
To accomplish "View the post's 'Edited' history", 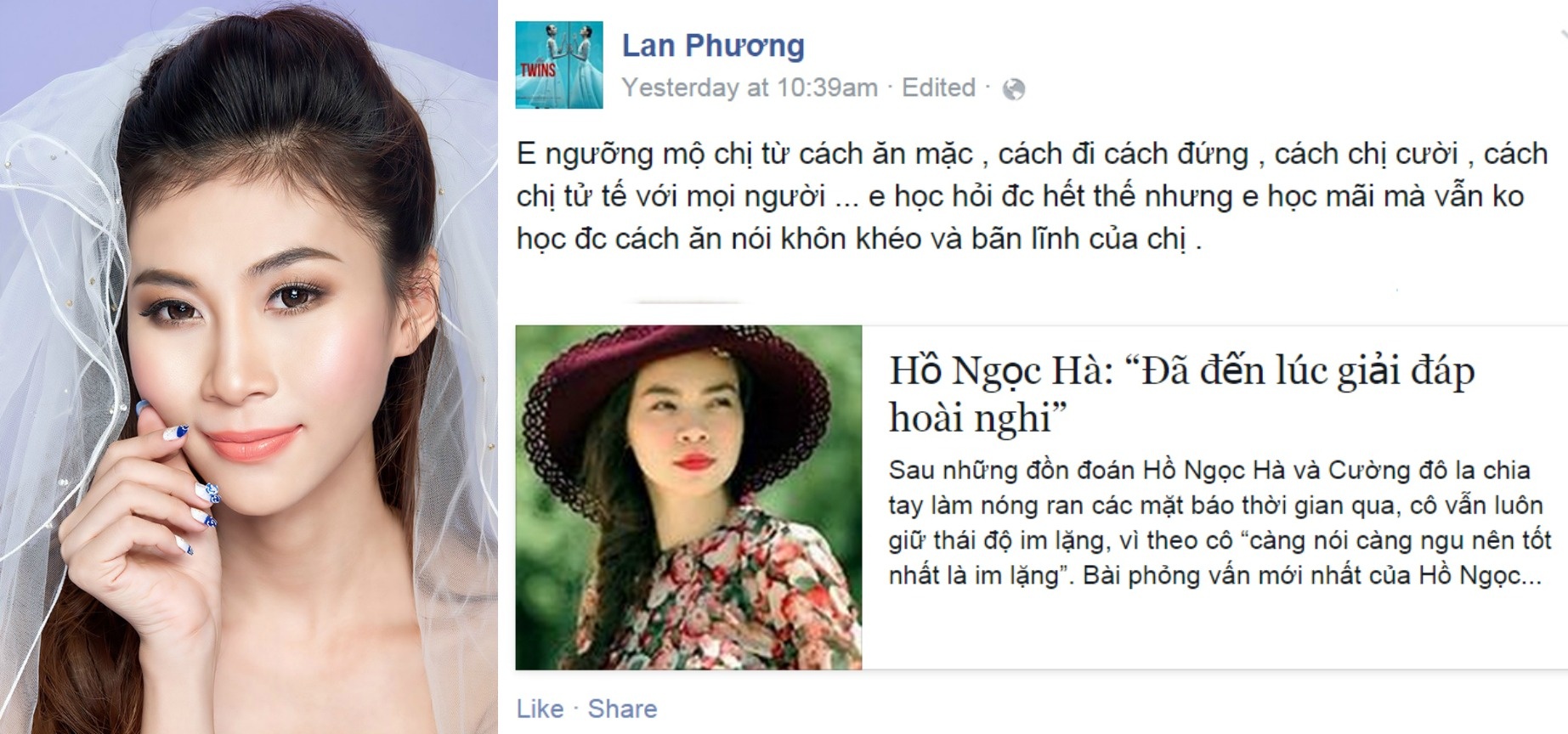I will (x=938, y=88).
